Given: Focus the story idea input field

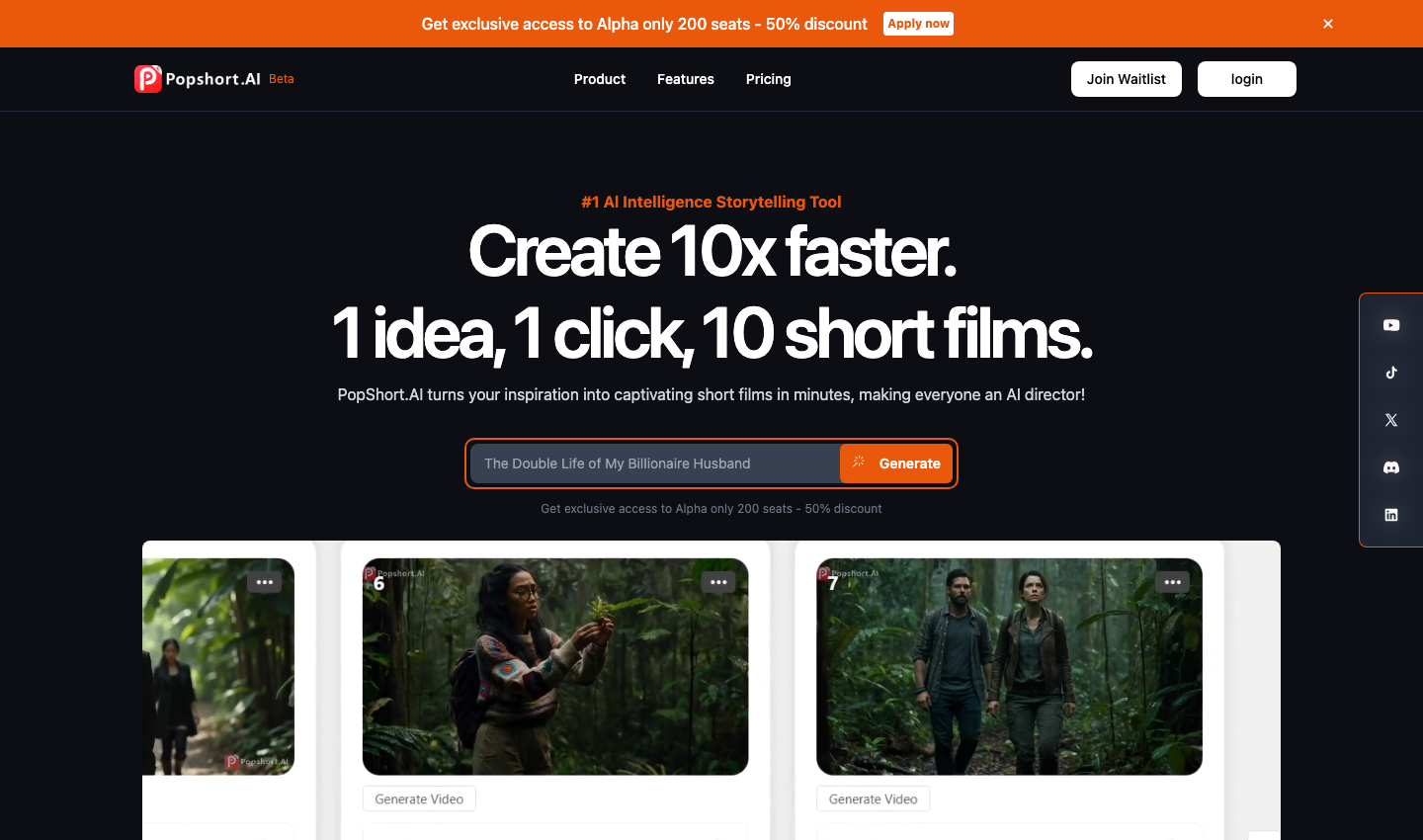Looking at the screenshot, I should click(x=655, y=463).
